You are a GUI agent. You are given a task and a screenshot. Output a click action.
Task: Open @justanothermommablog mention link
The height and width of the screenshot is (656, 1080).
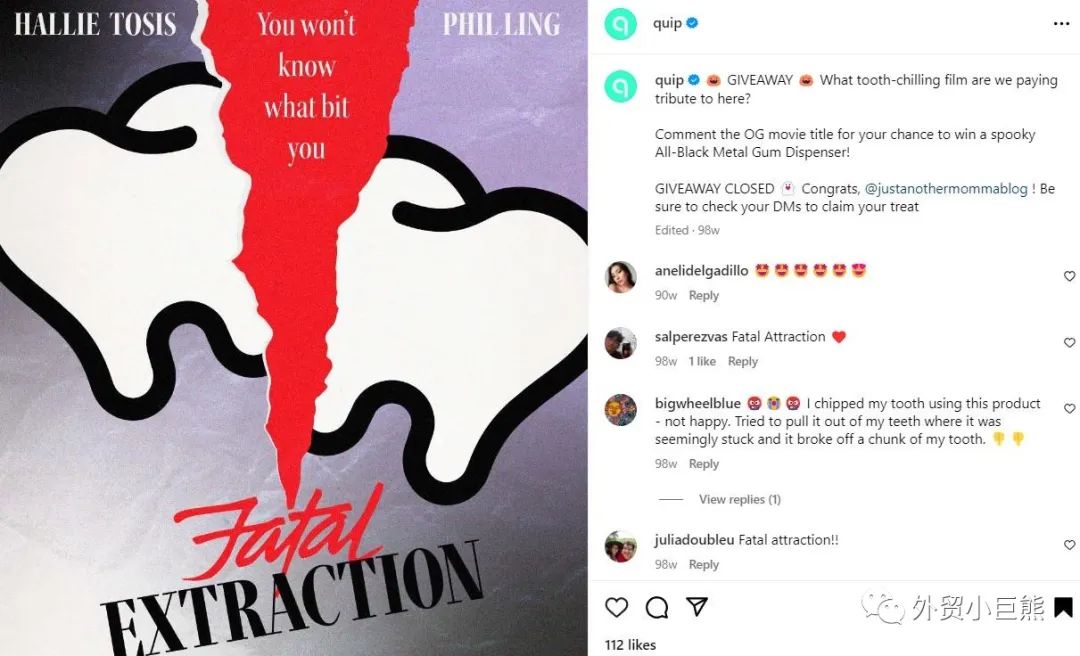coord(946,189)
